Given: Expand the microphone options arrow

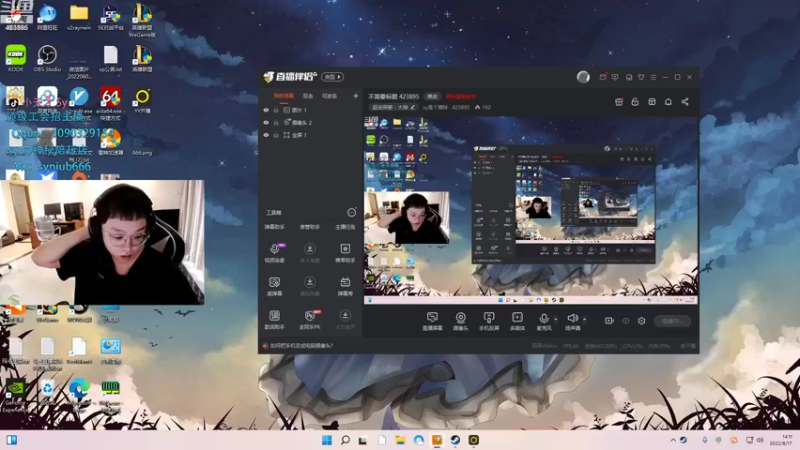Looking at the screenshot, I should (556, 319).
